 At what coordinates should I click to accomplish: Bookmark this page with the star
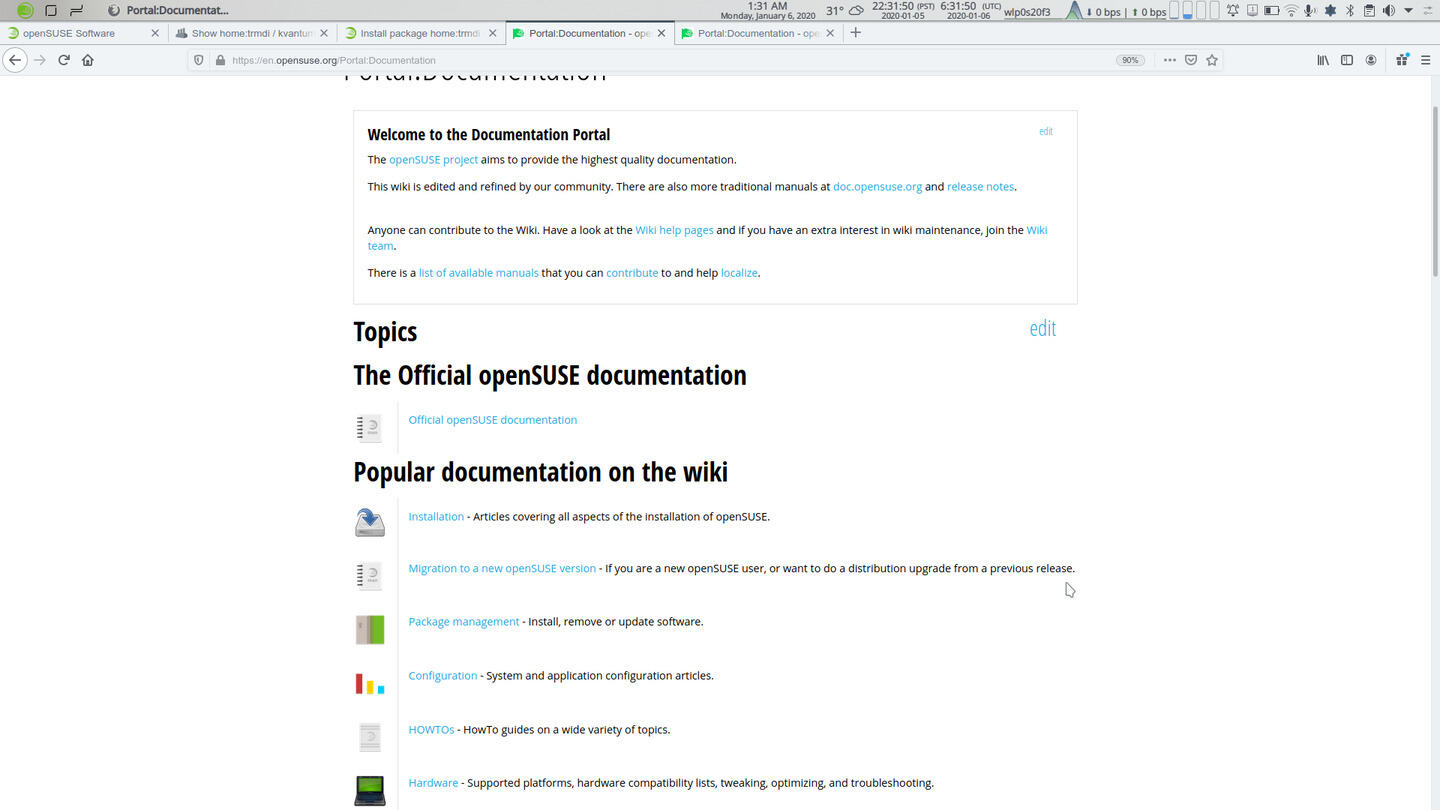(1212, 60)
